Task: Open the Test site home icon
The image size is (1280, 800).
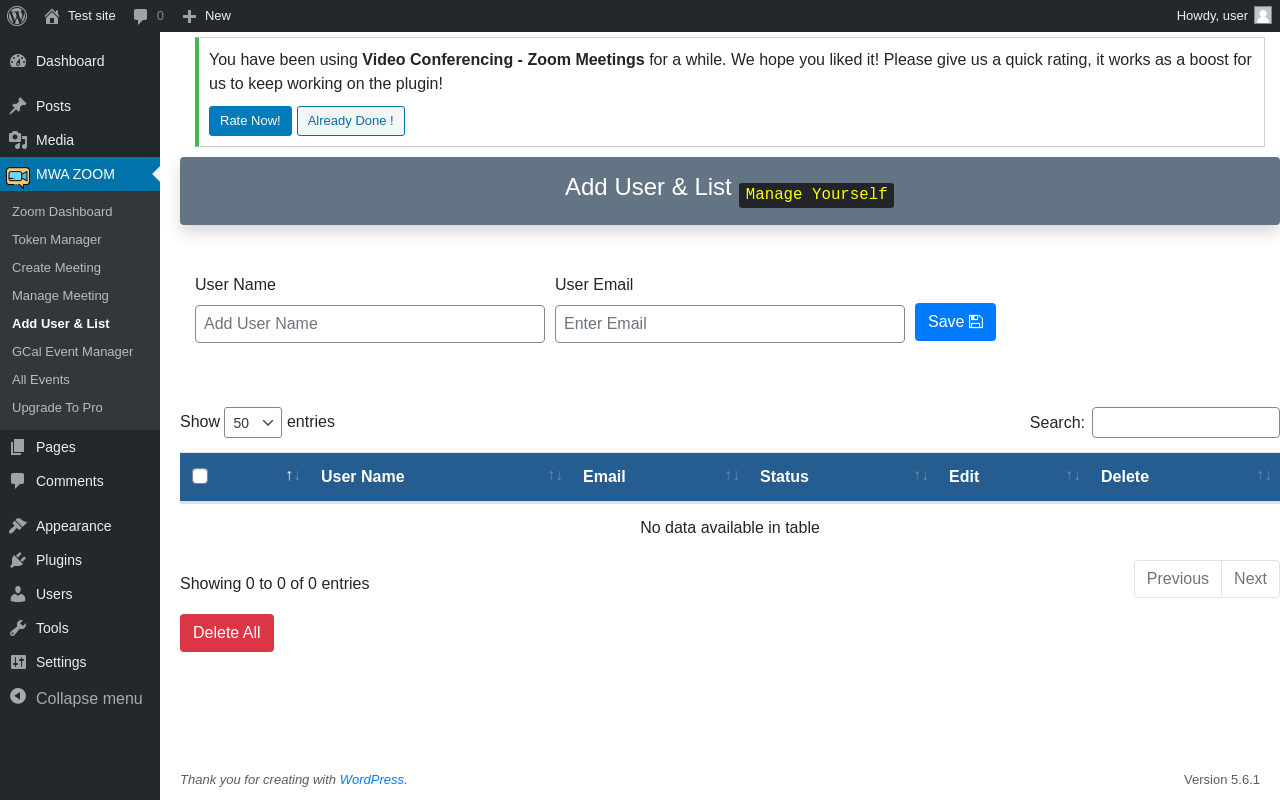Action: [52, 16]
